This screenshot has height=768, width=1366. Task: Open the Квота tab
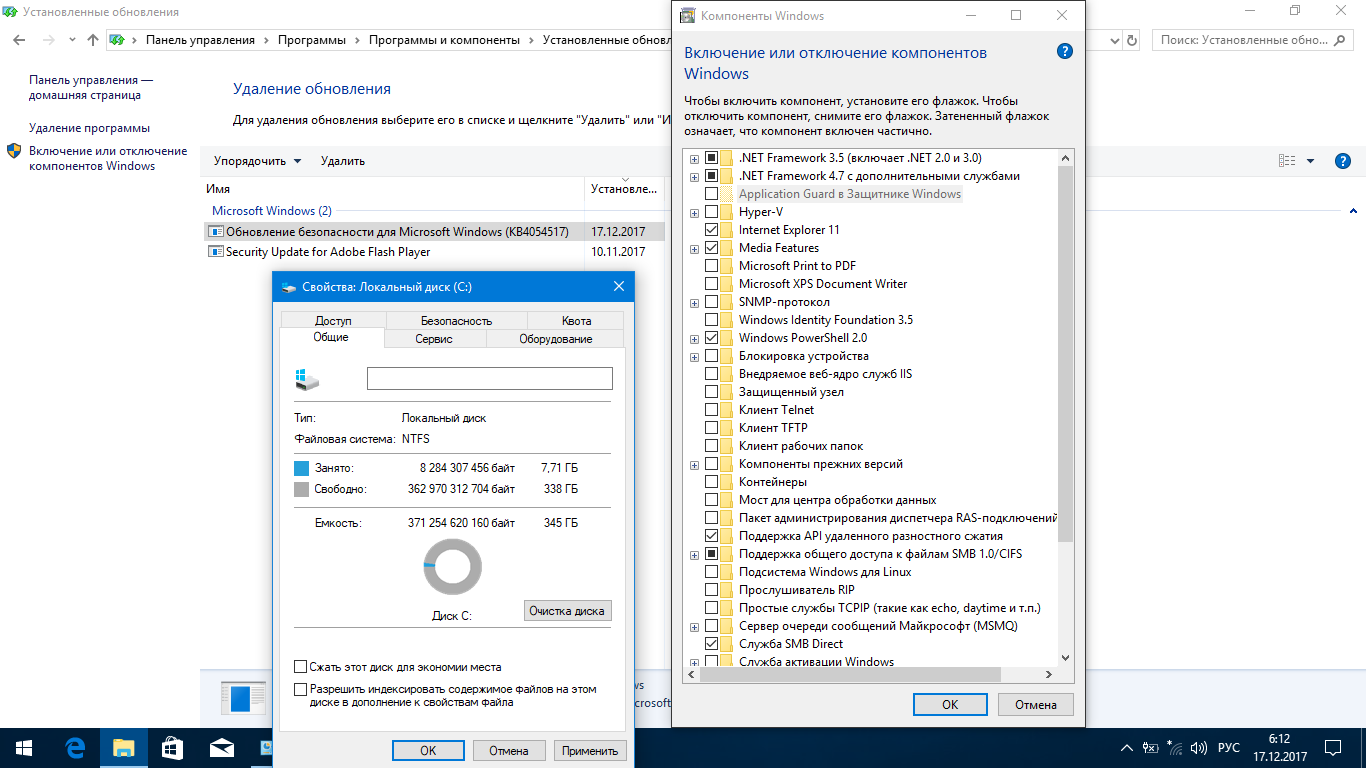pyautogui.click(x=576, y=321)
